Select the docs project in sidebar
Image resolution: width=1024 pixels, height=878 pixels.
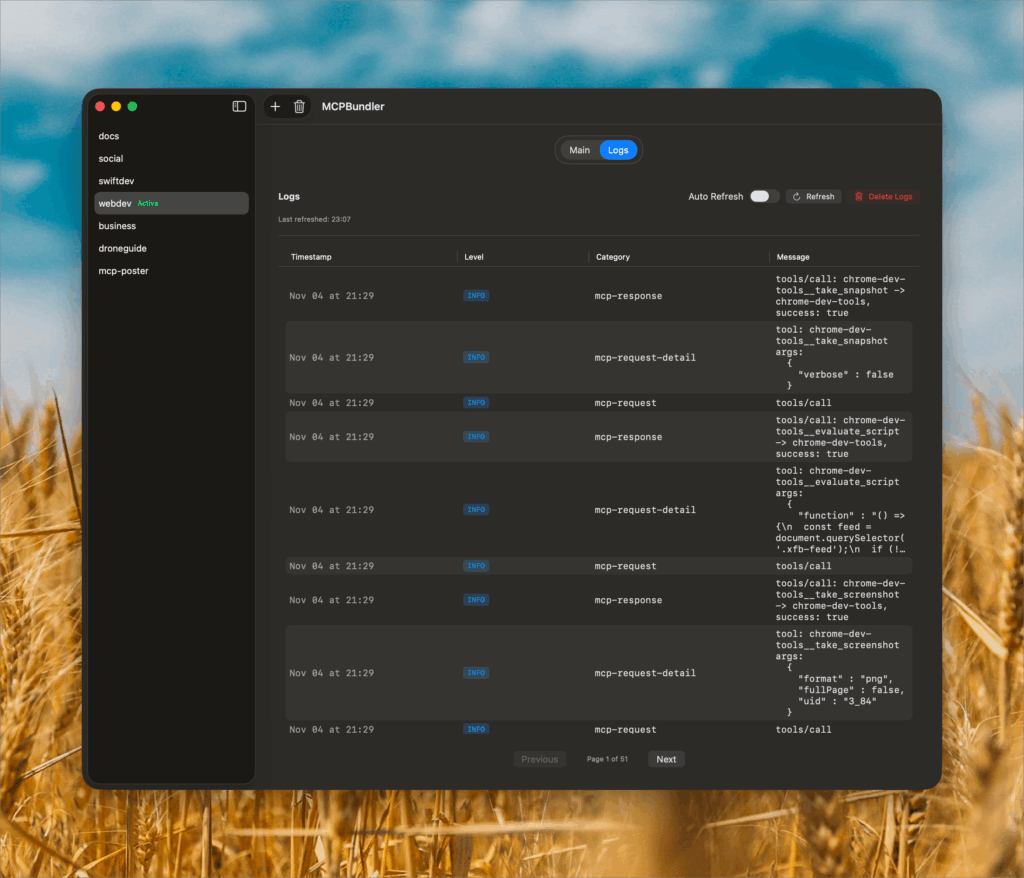[109, 136]
